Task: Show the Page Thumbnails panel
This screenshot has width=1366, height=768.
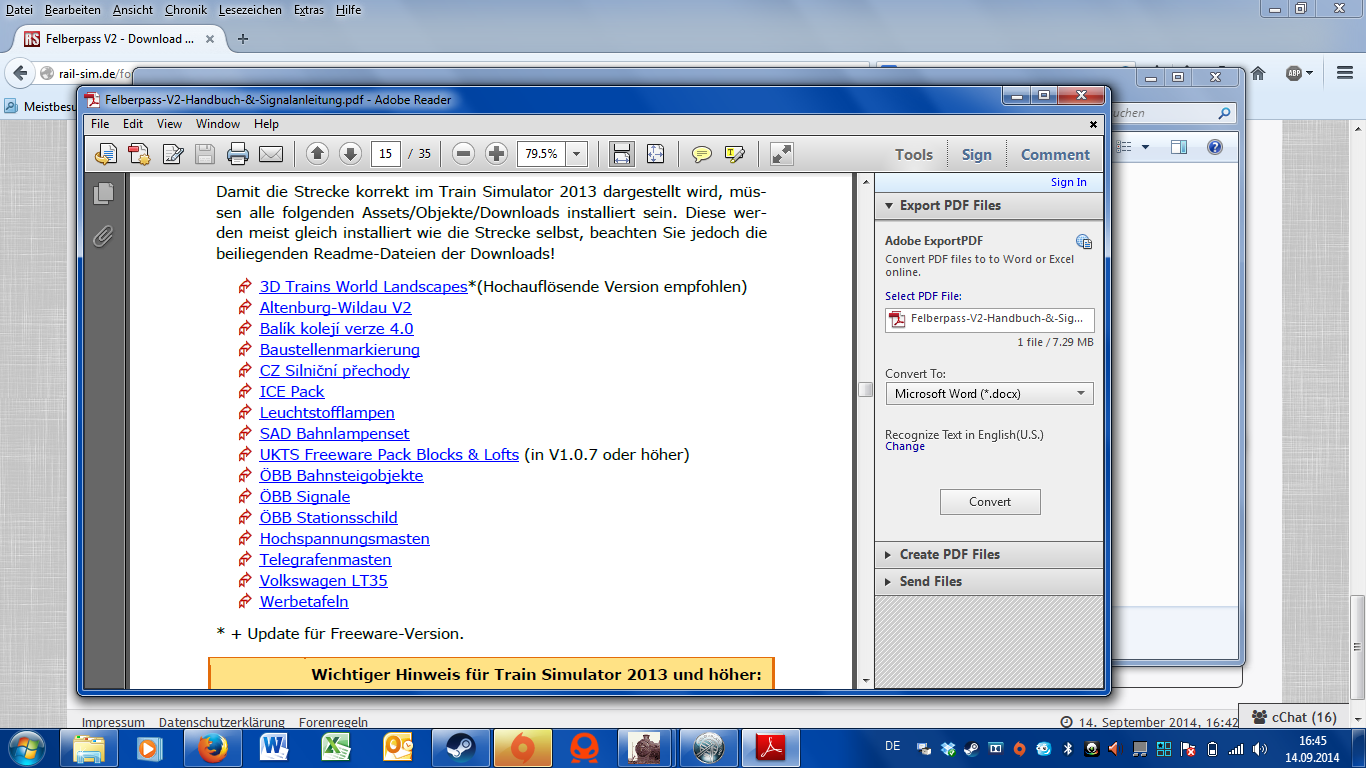Action: [103, 194]
